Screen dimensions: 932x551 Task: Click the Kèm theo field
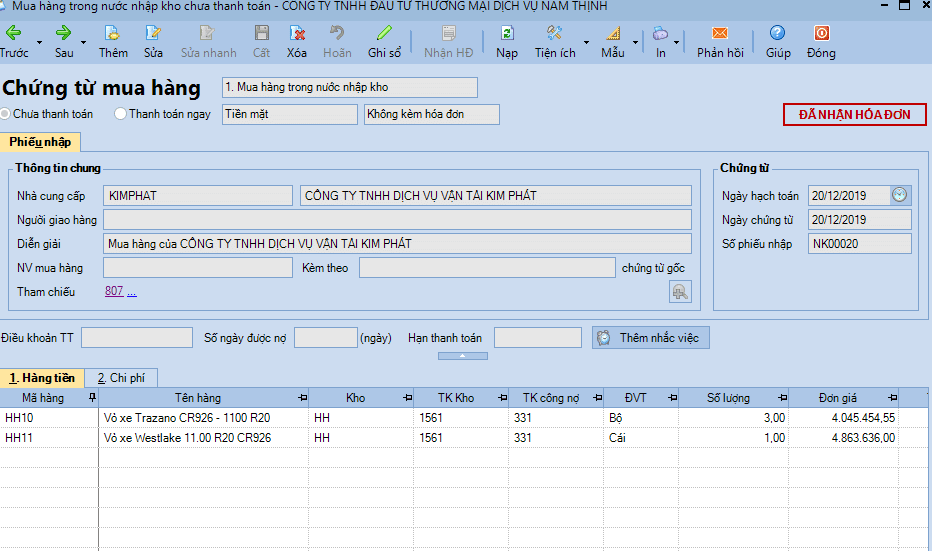(x=487, y=267)
